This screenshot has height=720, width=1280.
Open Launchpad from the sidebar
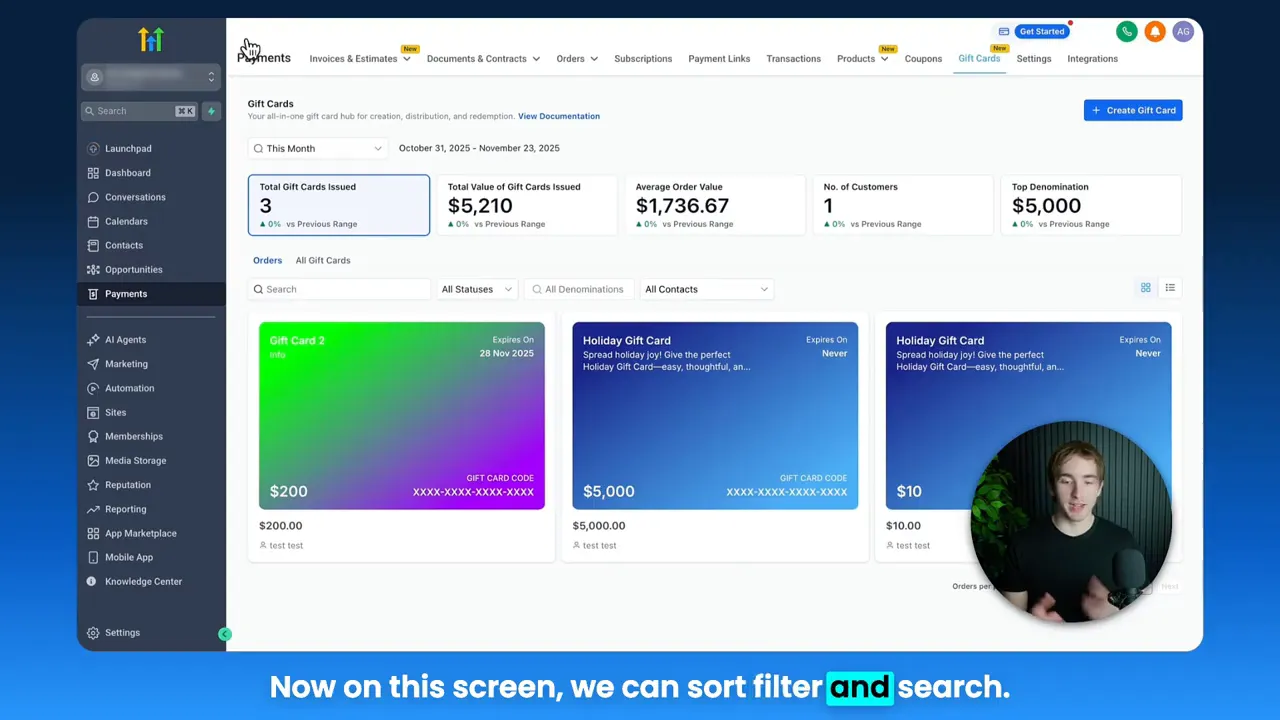[x=128, y=149]
